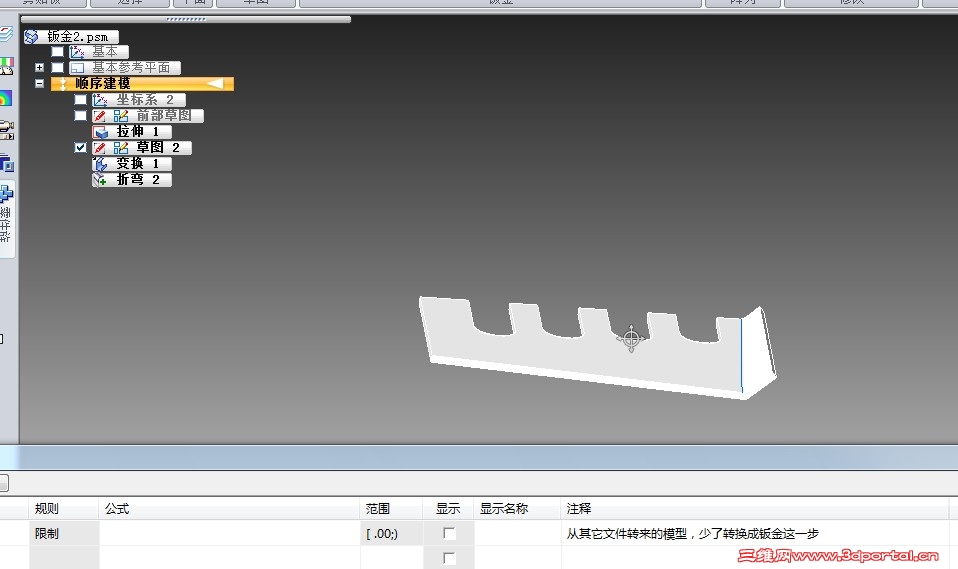Toggle the 前部草图 checkbox
This screenshot has width=958, height=569.
coord(80,116)
